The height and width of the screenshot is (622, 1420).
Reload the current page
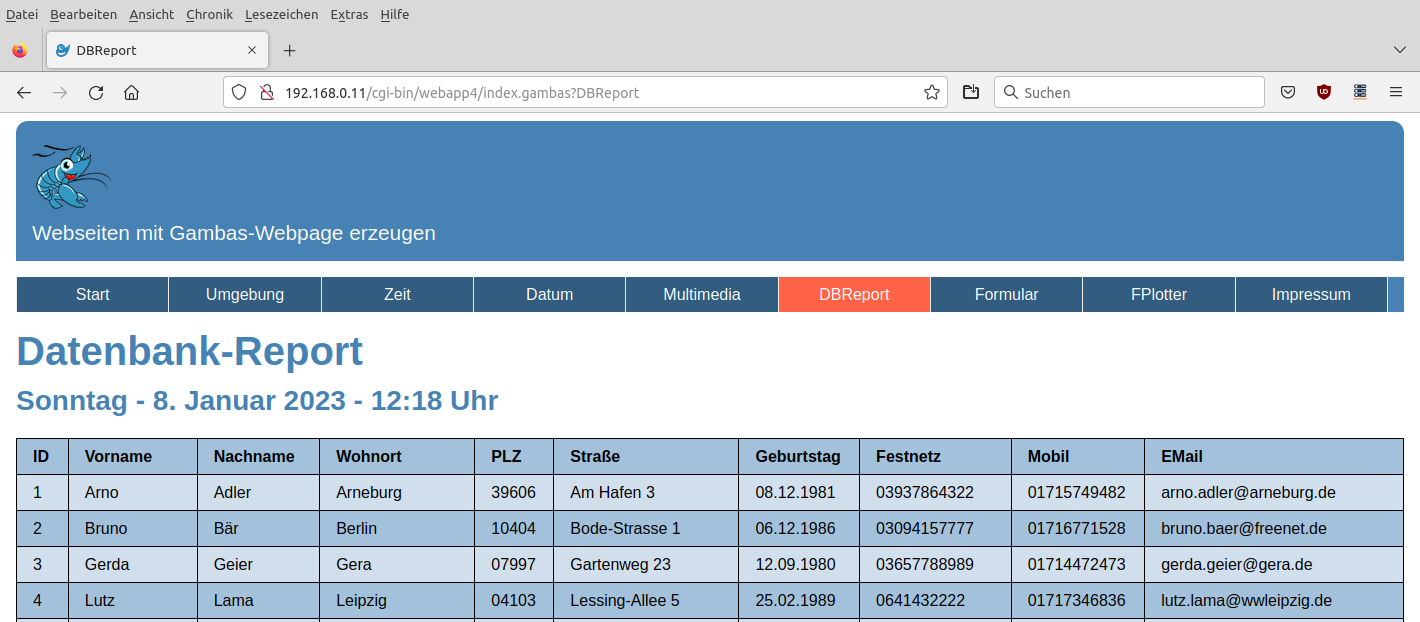coord(96,93)
